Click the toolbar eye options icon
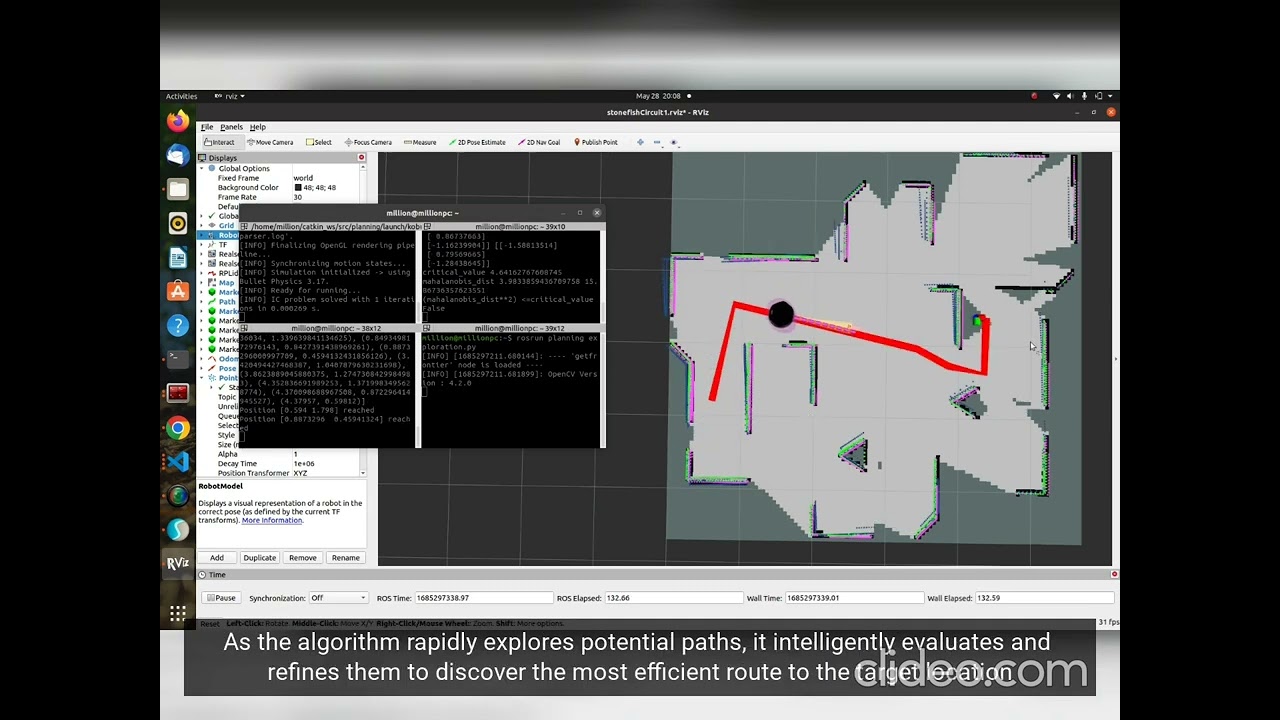 tap(674, 142)
